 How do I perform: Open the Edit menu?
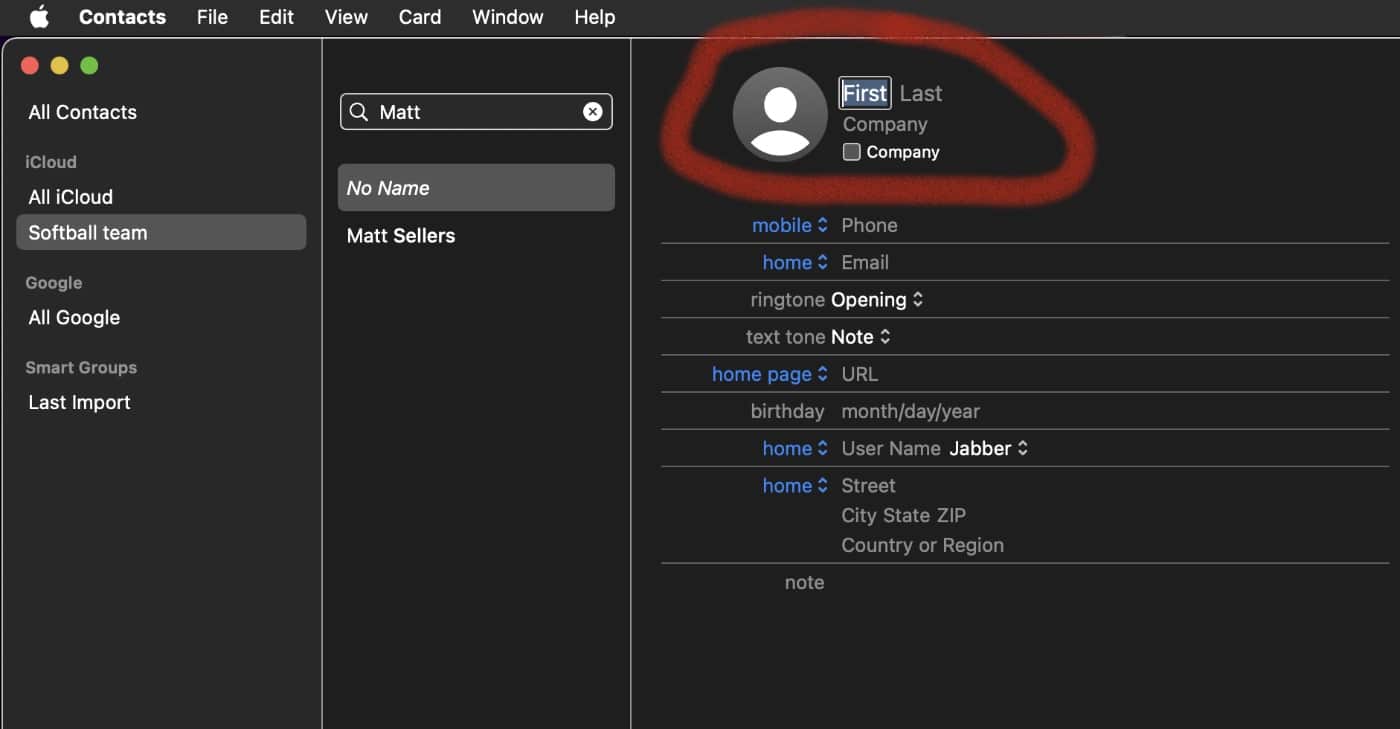click(276, 17)
